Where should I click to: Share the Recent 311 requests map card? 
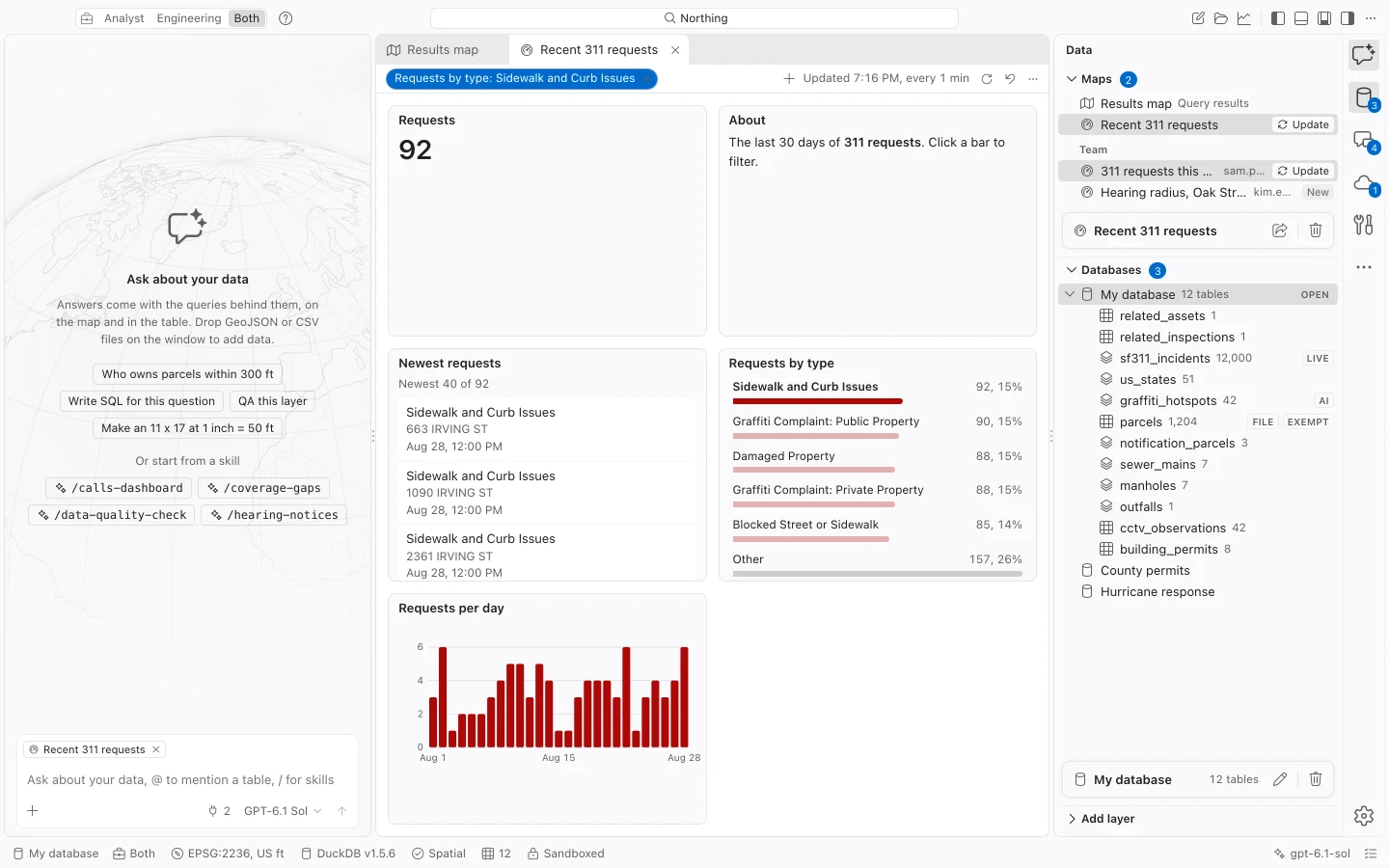[1280, 231]
